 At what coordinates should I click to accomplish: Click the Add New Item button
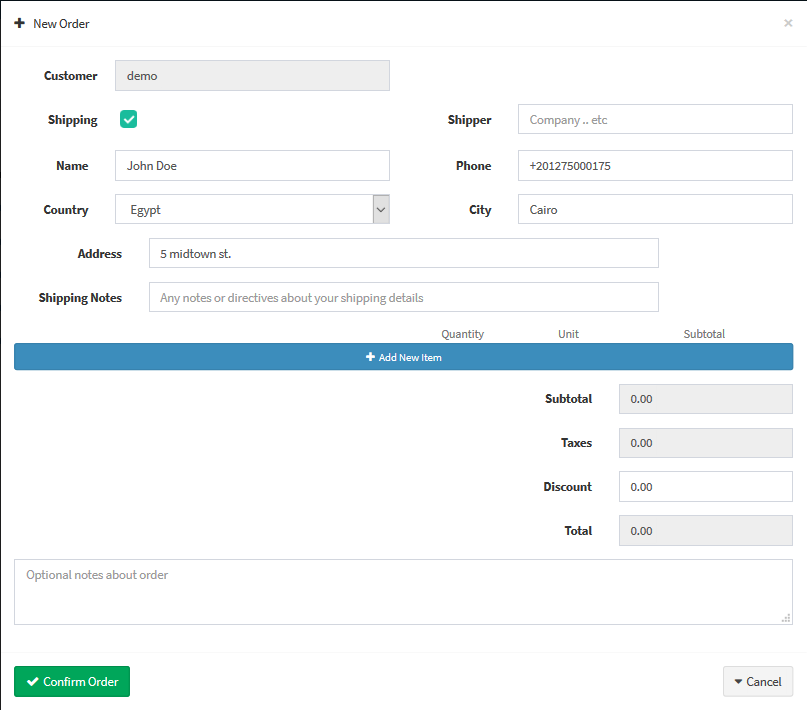tap(404, 357)
